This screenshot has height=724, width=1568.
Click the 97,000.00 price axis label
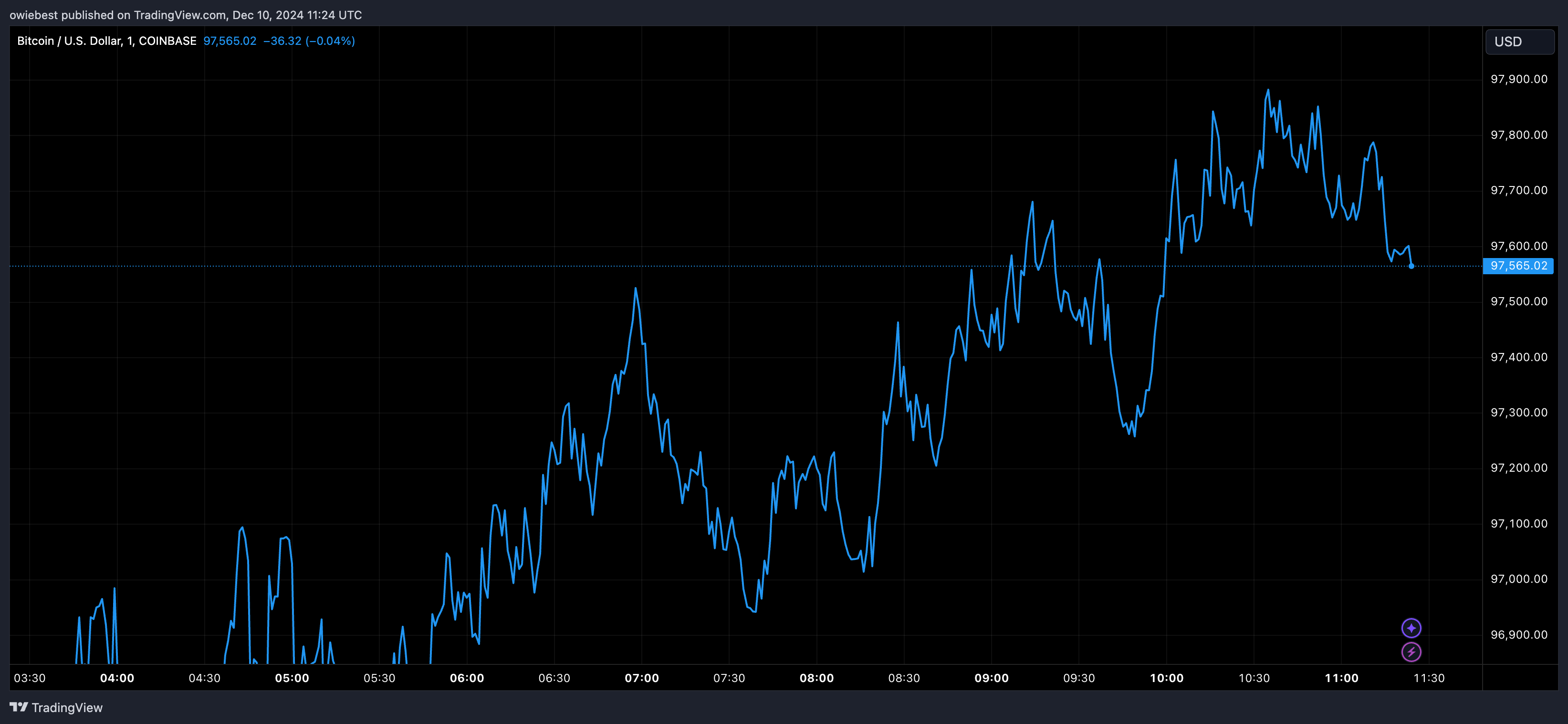click(x=1519, y=579)
